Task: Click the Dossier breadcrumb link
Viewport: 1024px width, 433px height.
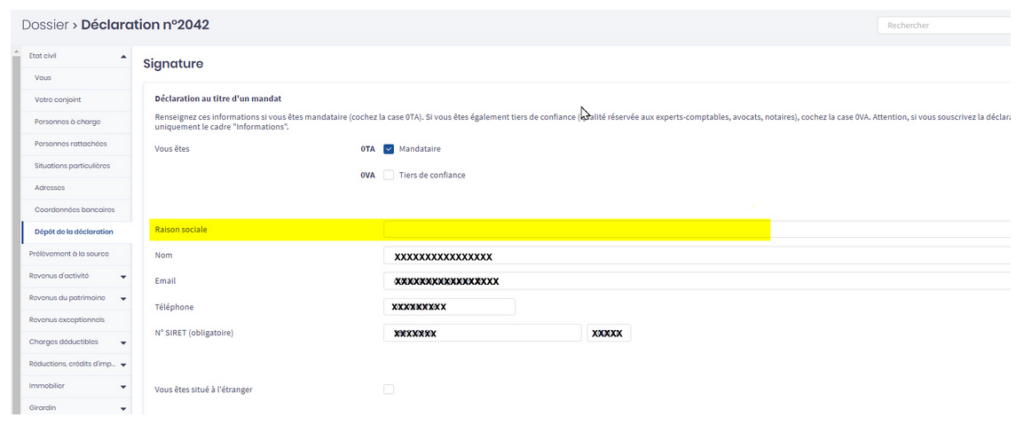Action: [43, 24]
